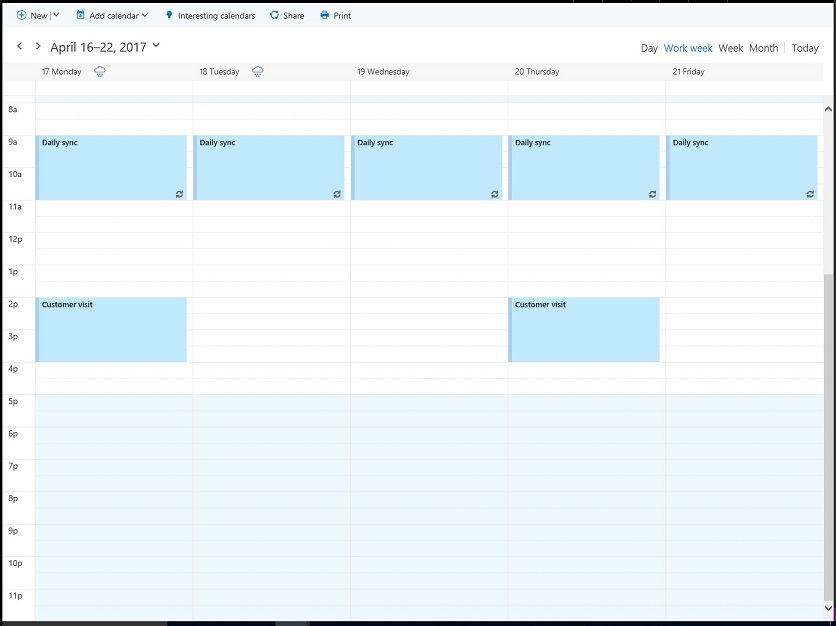
Task: Open Interesting calendars
Action: 210,15
